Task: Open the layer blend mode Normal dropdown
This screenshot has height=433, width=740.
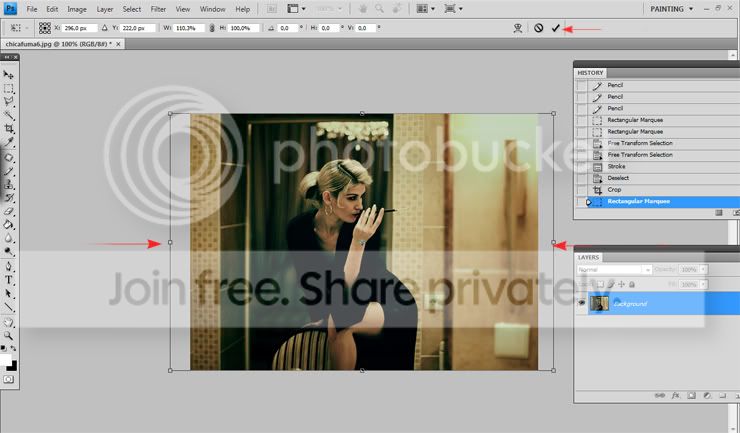Action: click(614, 270)
